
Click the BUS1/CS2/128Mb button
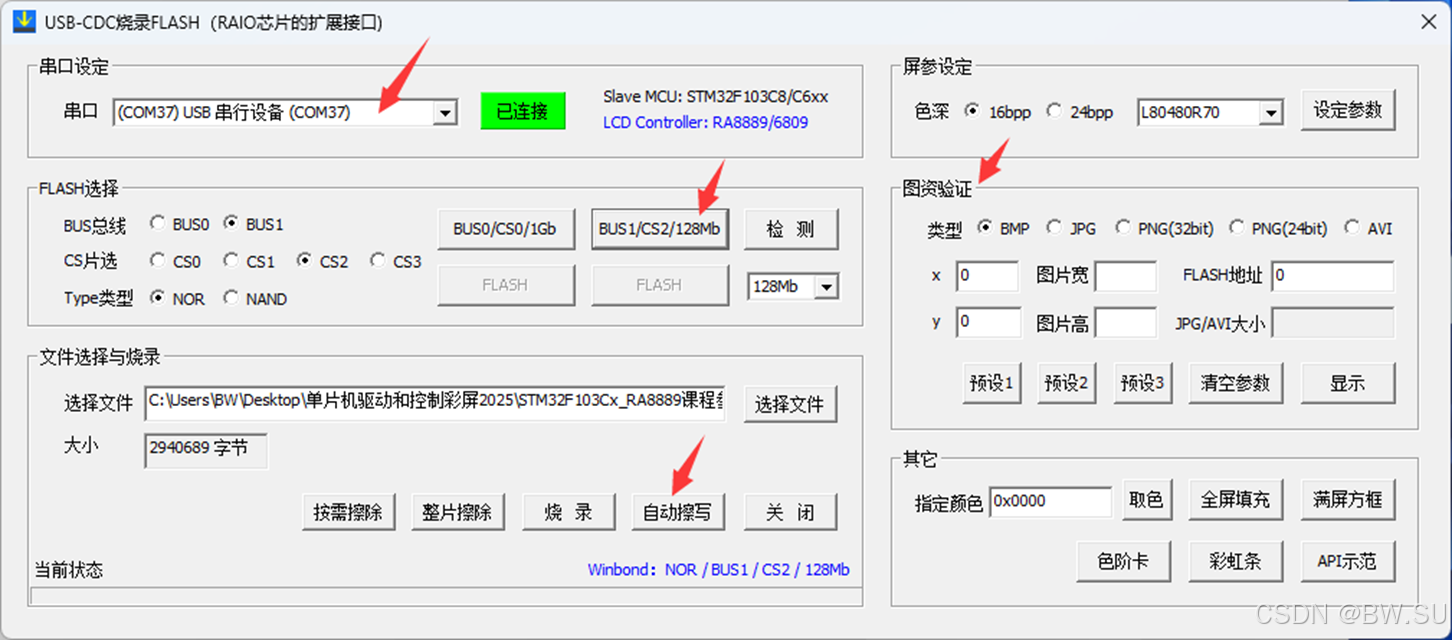pos(660,229)
